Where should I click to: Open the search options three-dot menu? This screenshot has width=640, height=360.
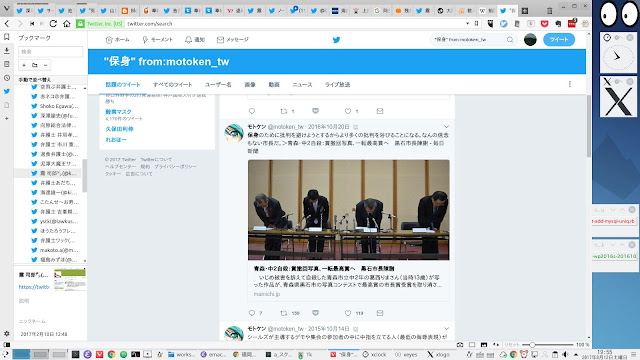pyautogui.click(x=569, y=84)
